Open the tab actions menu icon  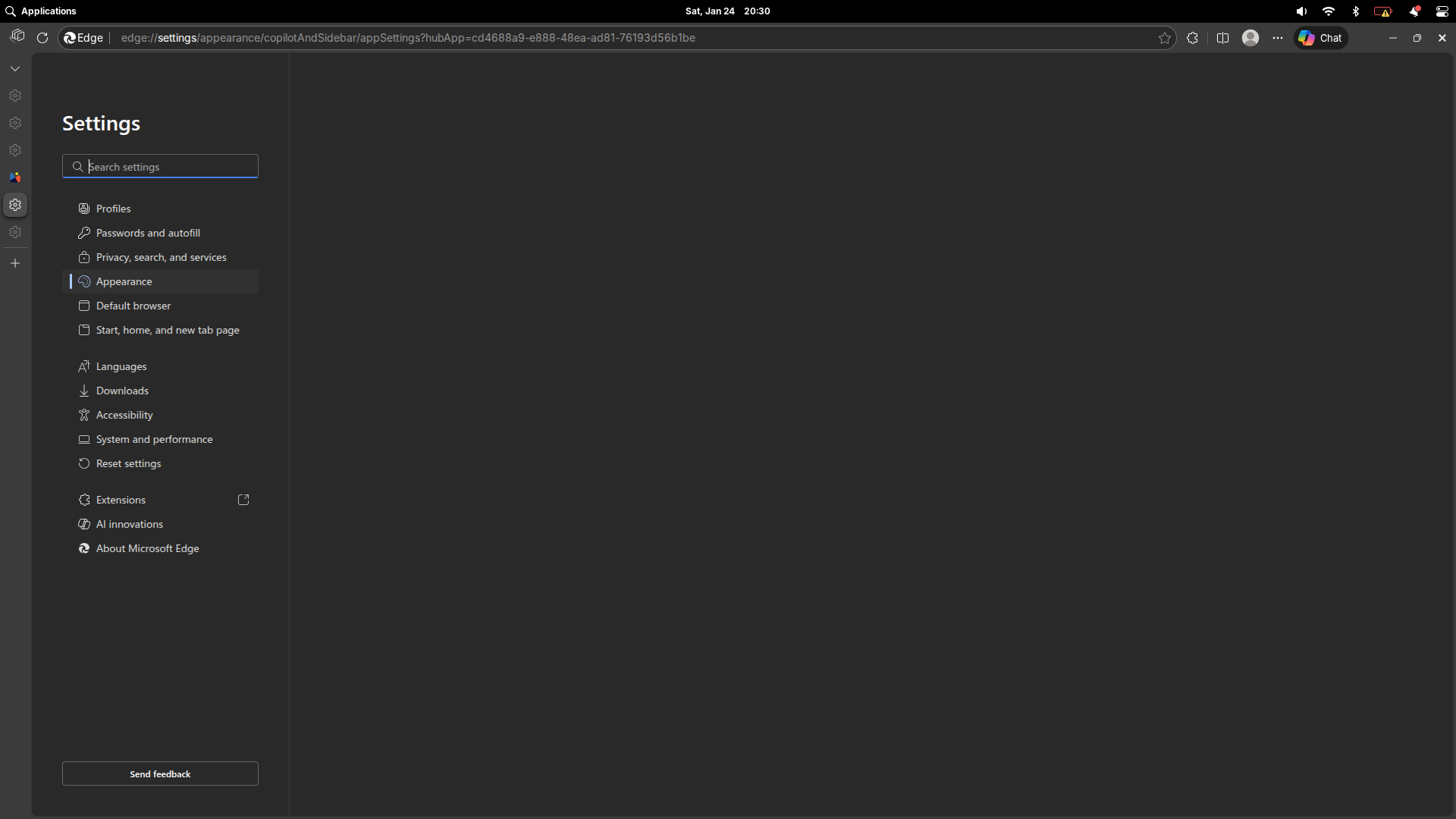[x=17, y=36]
